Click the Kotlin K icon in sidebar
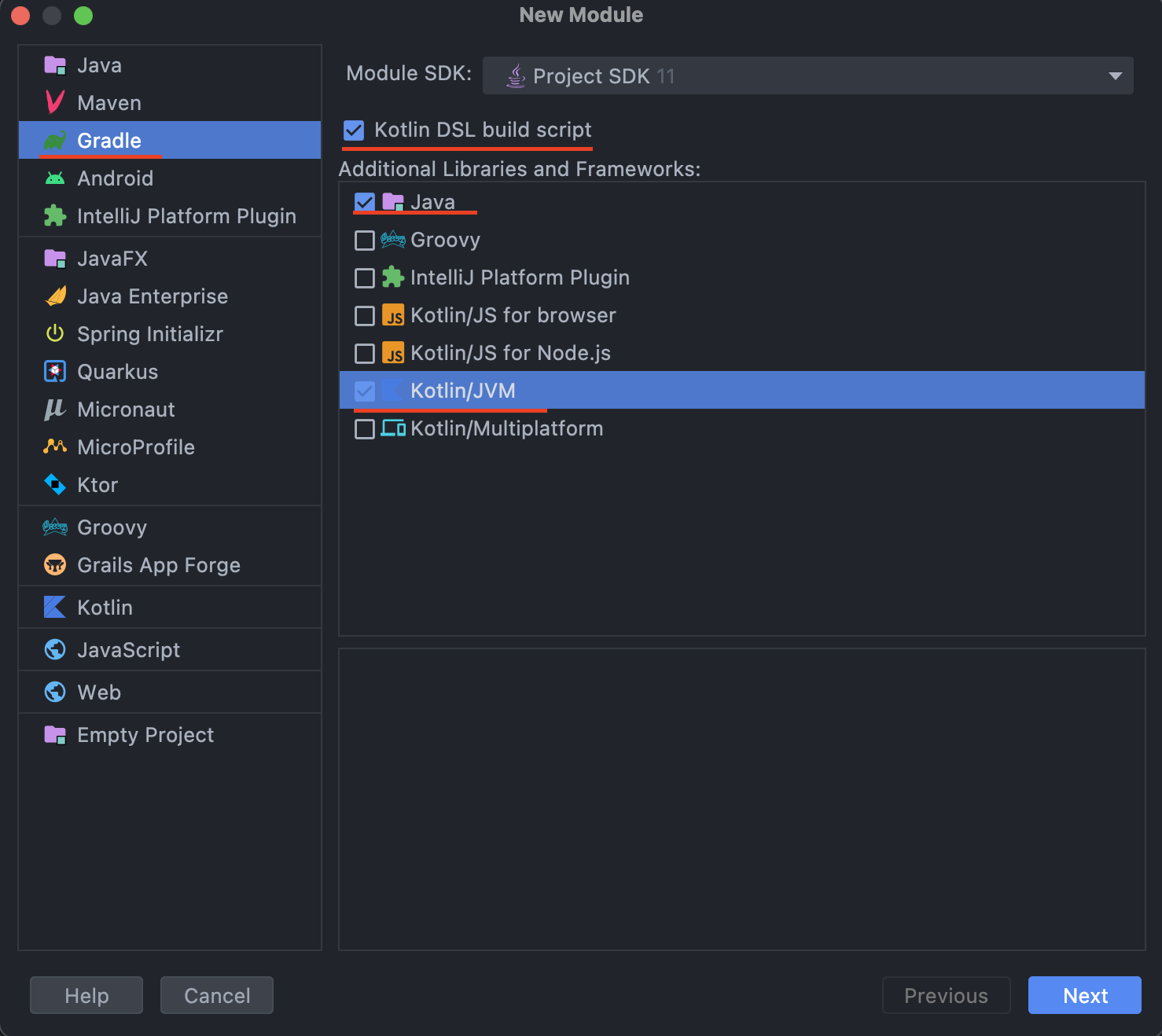1162x1036 pixels. pyautogui.click(x=55, y=608)
